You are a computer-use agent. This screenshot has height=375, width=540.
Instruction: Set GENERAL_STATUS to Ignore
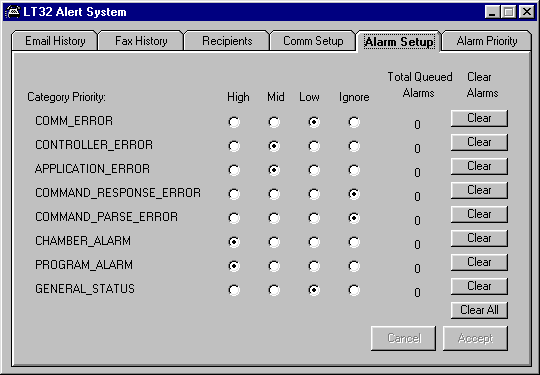[x=354, y=290]
